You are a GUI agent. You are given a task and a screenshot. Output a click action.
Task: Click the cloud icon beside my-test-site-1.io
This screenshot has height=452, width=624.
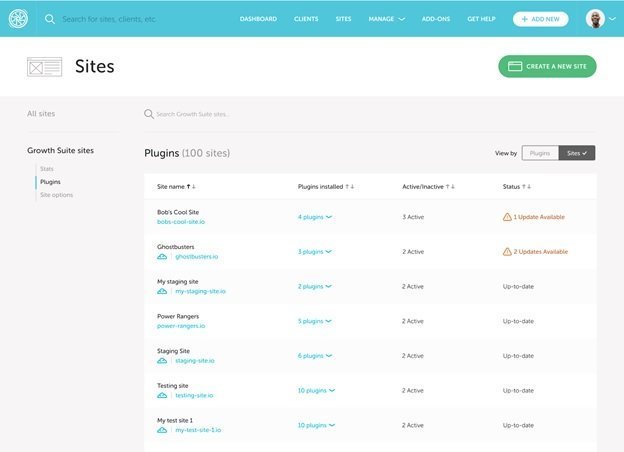pyautogui.click(x=162, y=430)
